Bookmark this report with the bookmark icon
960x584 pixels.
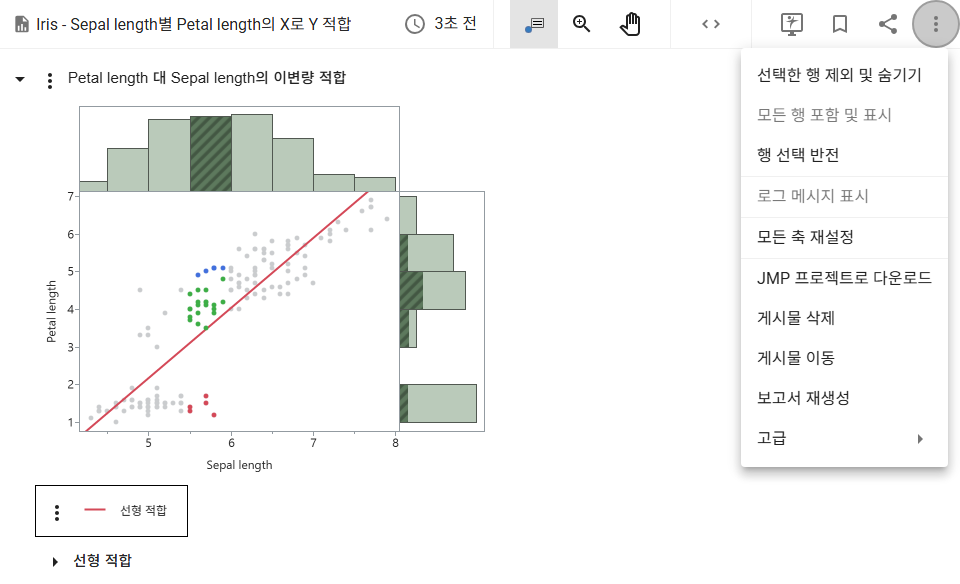coord(840,24)
